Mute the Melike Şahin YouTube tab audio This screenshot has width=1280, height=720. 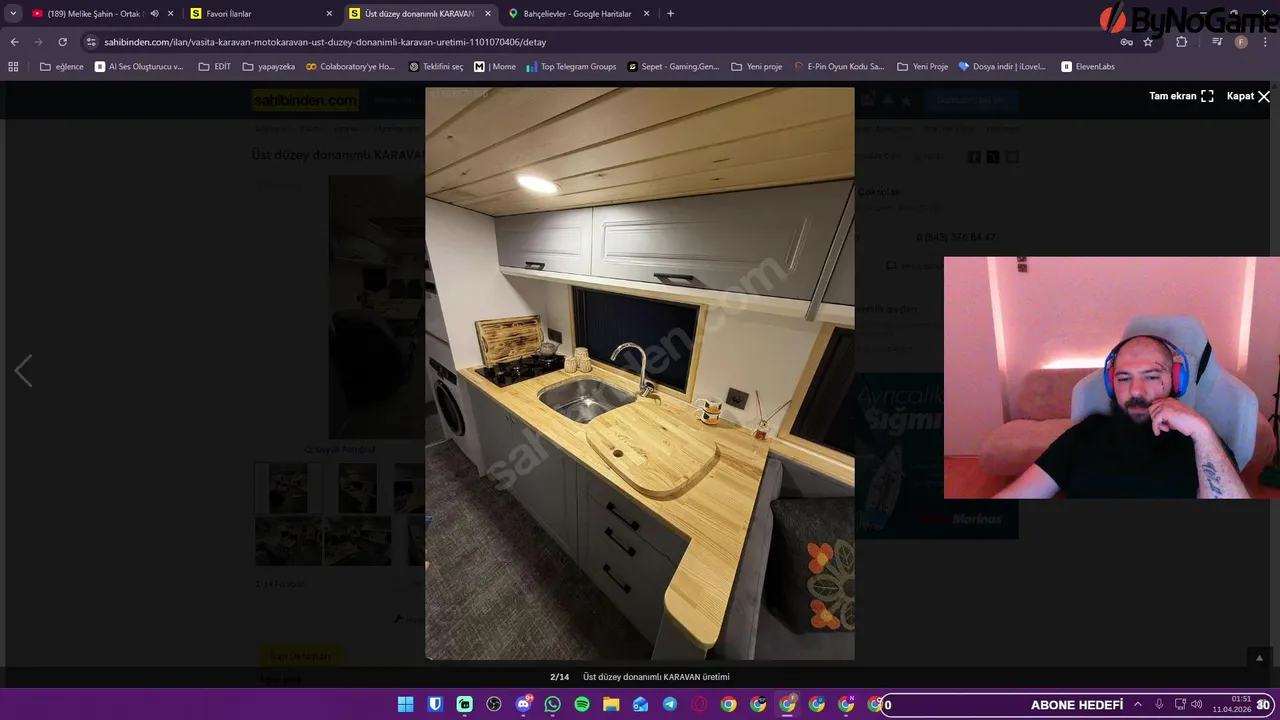pyautogui.click(x=154, y=14)
